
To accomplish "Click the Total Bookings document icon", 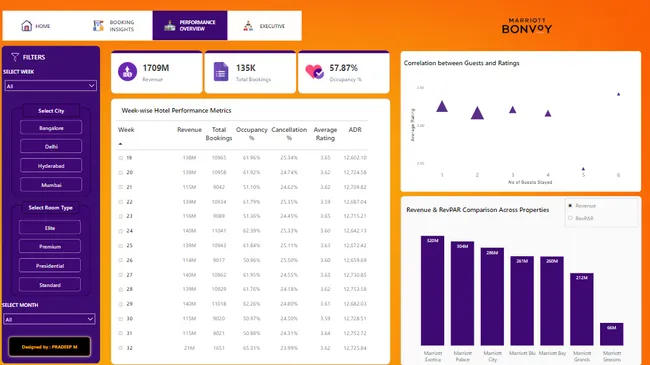I will 221,71.
